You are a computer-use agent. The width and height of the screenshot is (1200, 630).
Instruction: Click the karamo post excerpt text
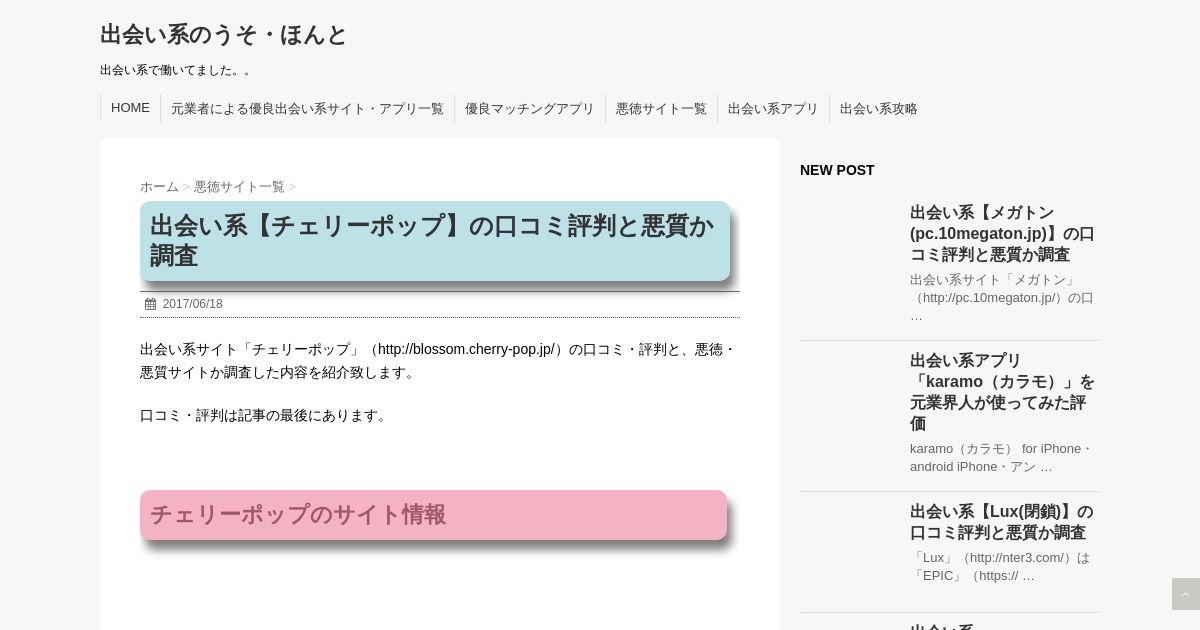(1002, 457)
